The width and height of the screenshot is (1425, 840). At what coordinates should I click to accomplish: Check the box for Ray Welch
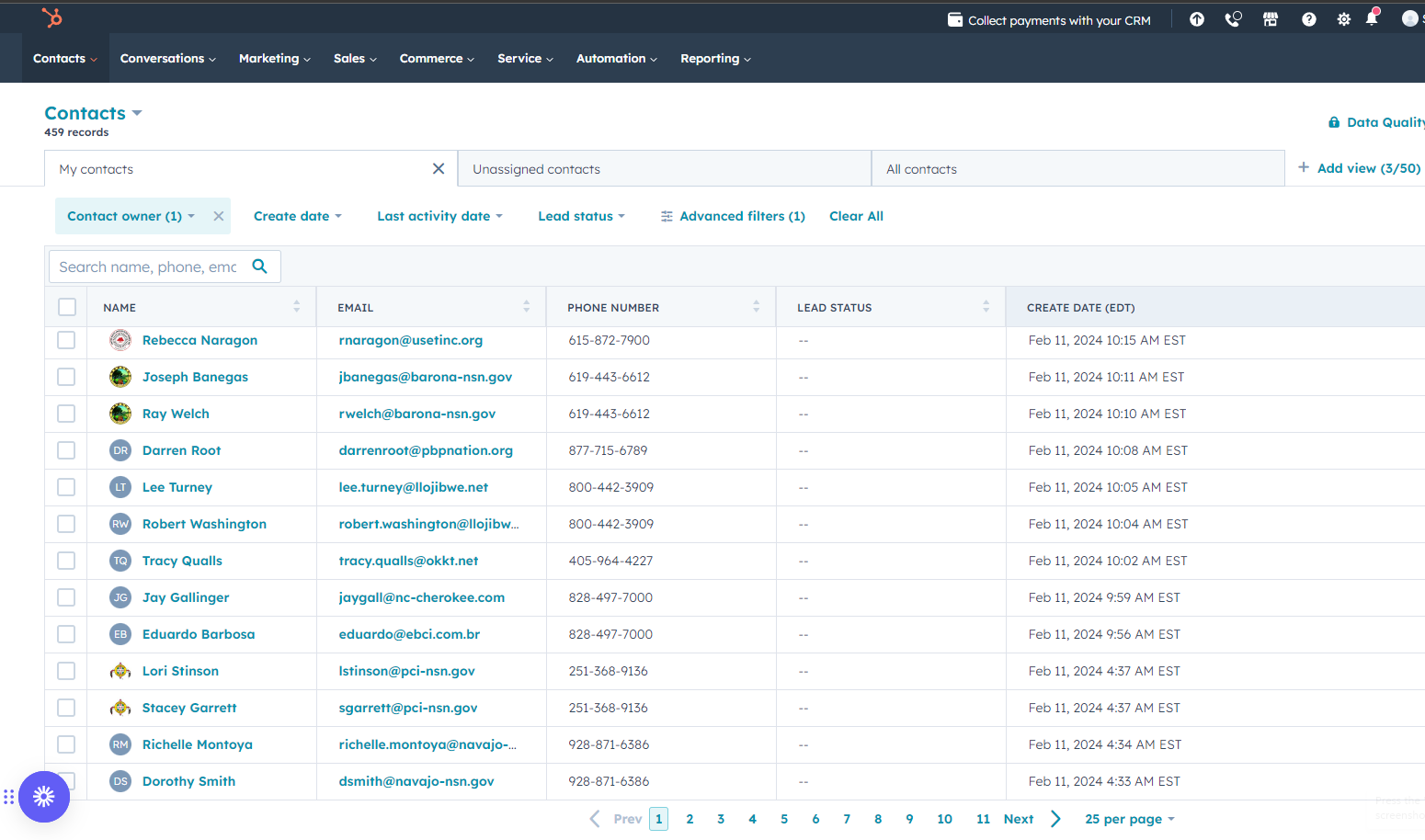pyautogui.click(x=66, y=414)
